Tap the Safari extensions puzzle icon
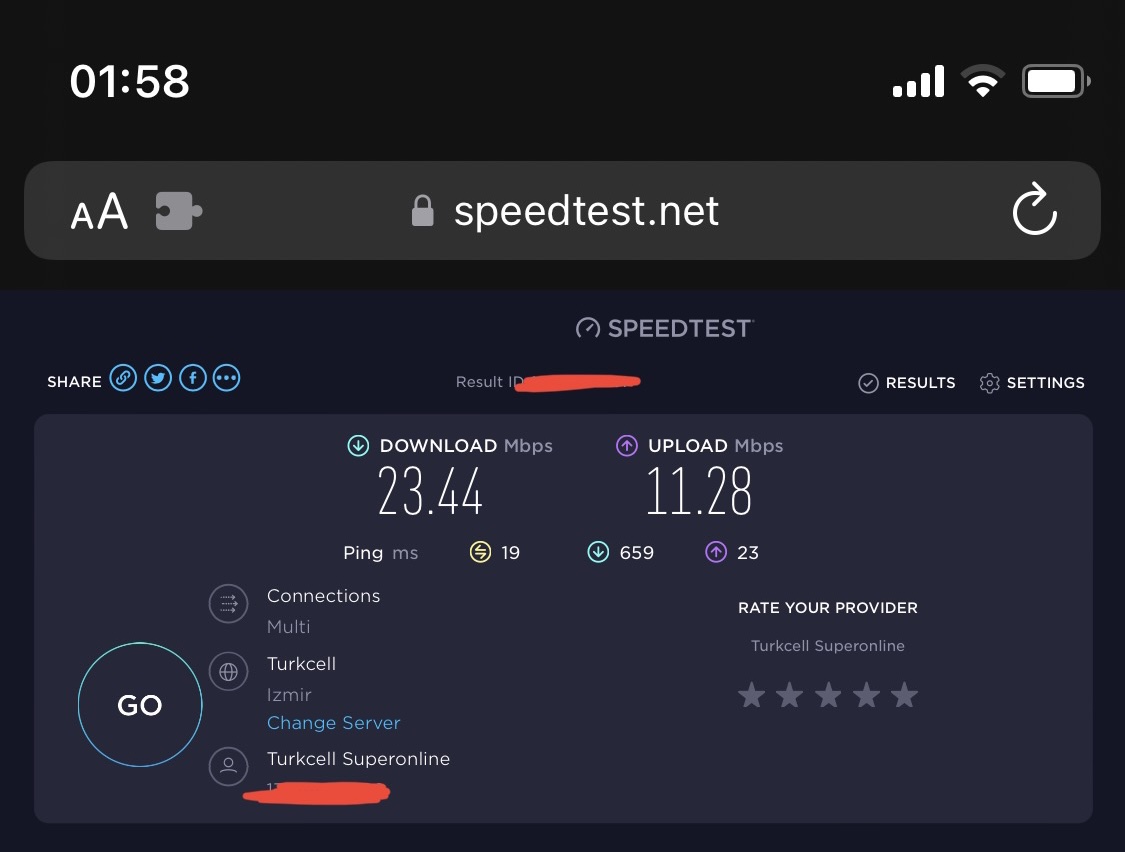Screen dimensions: 1125x852 (x=179, y=211)
